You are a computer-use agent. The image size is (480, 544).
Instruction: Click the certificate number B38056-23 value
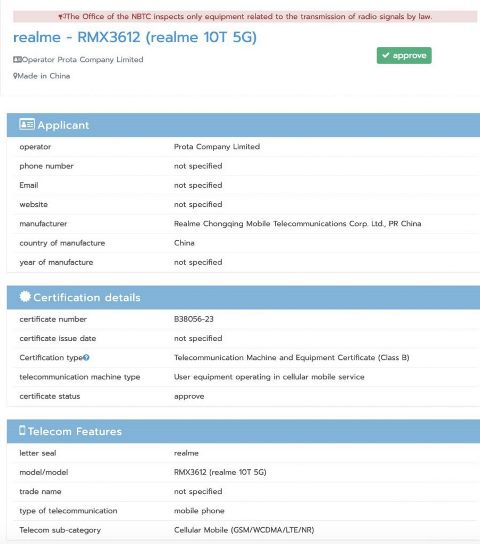pyautogui.click(x=194, y=319)
